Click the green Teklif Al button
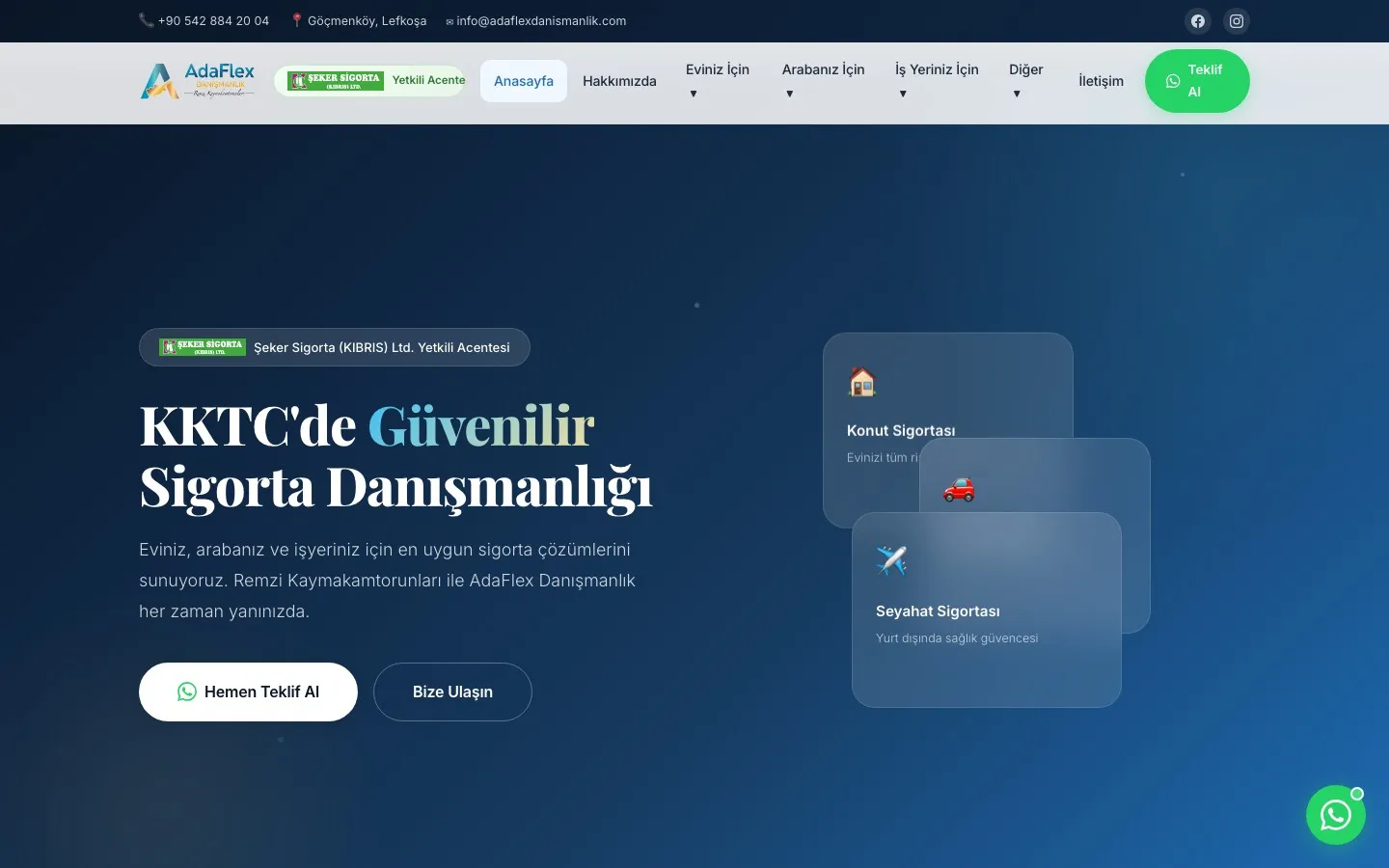Image resolution: width=1389 pixels, height=868 pixels. point(1197,81)
